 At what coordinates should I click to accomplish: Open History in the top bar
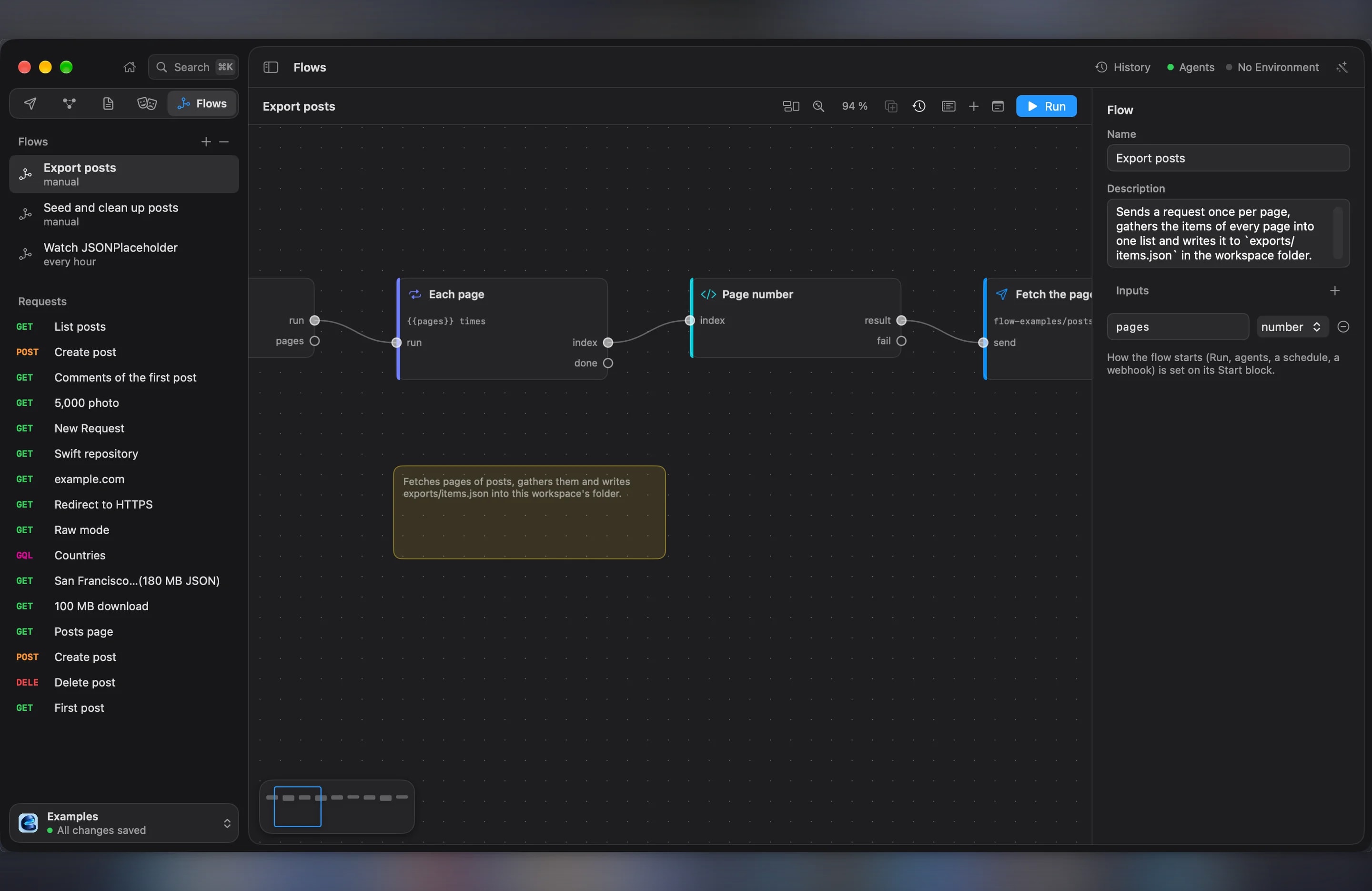[1123, 68]
